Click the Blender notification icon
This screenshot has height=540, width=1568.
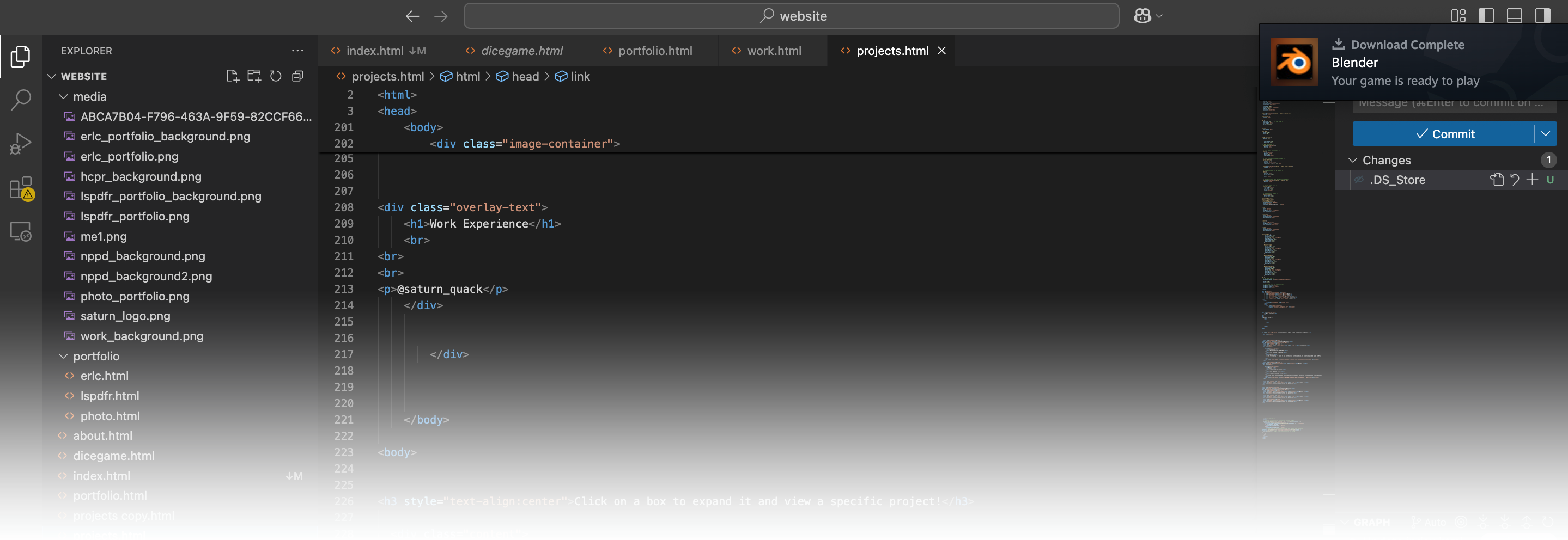tap(1294, 62)
